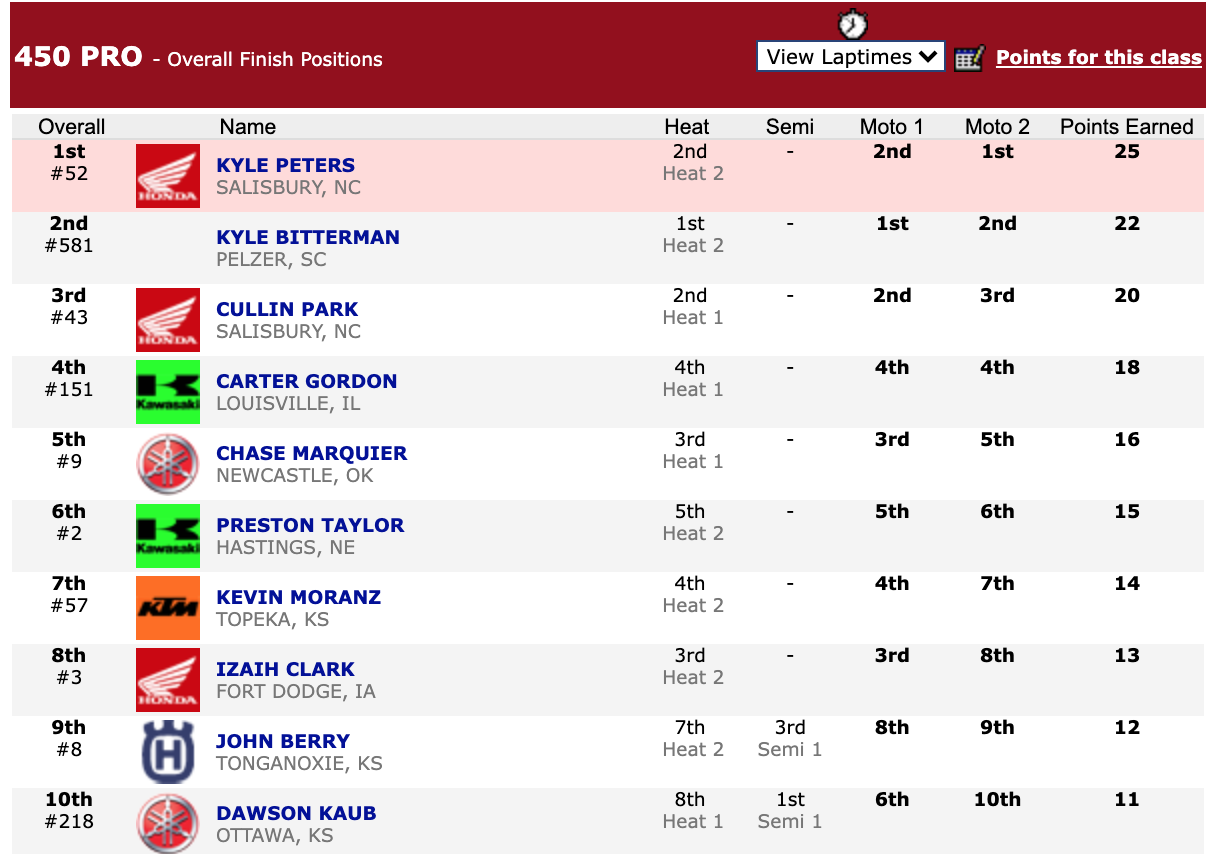
Task: Open Kyle Peters rider profile link
Action: [285, 165]
